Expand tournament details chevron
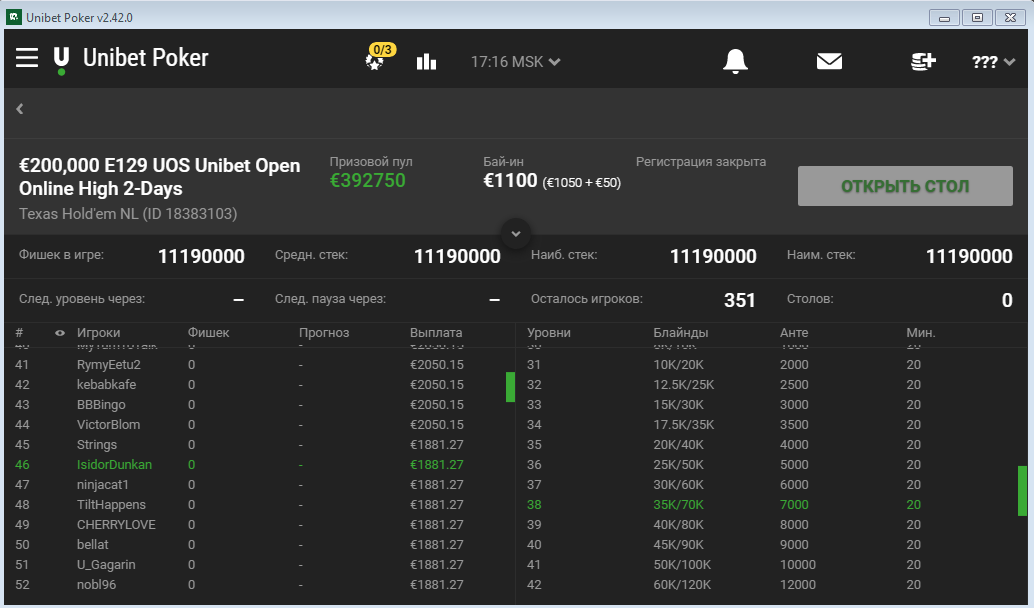 tap(516, 233)
